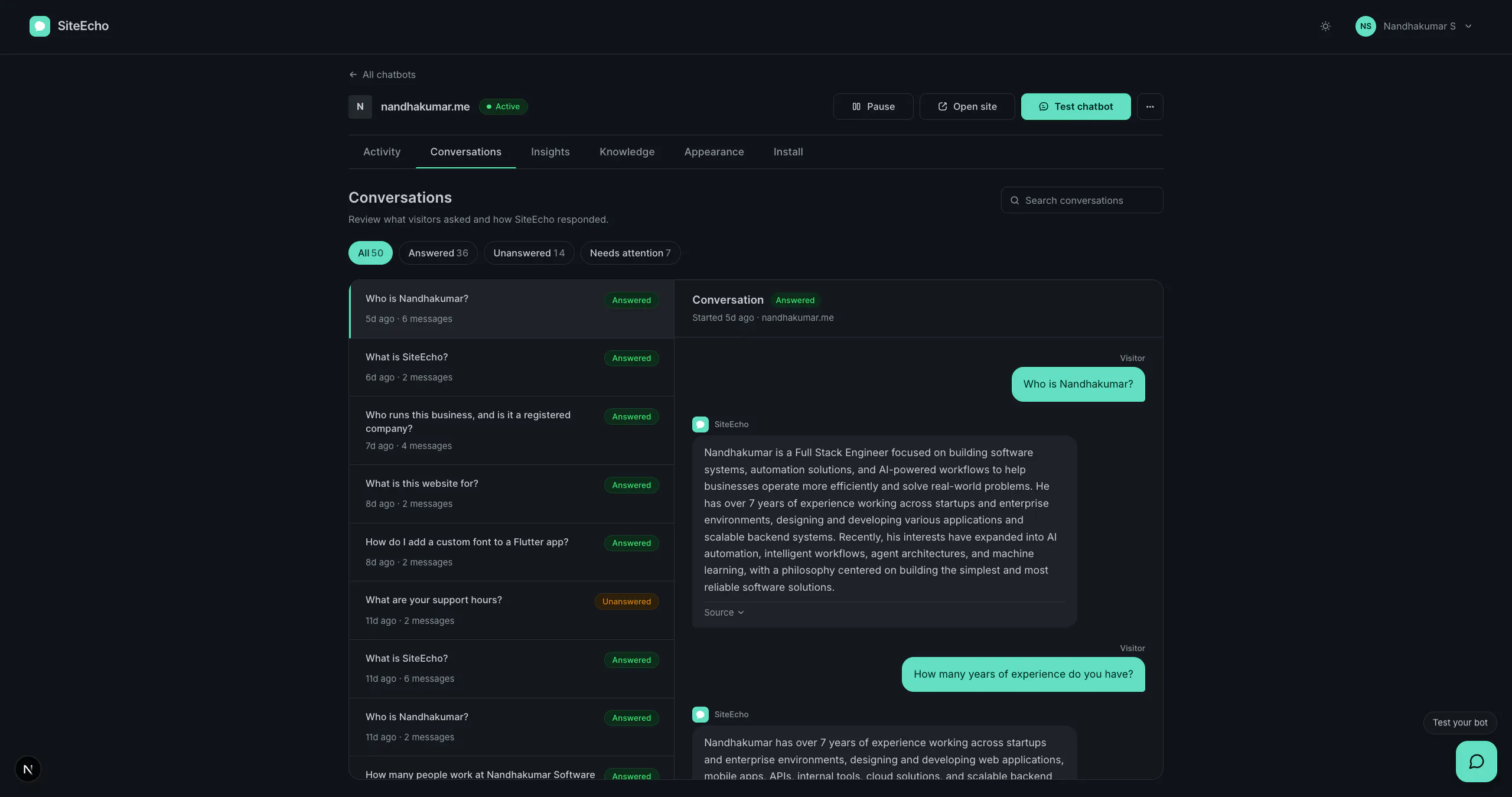Click the '7d ago · 4 messages' text
Screen dimensions: 1512x797
(x=409, y=446)
